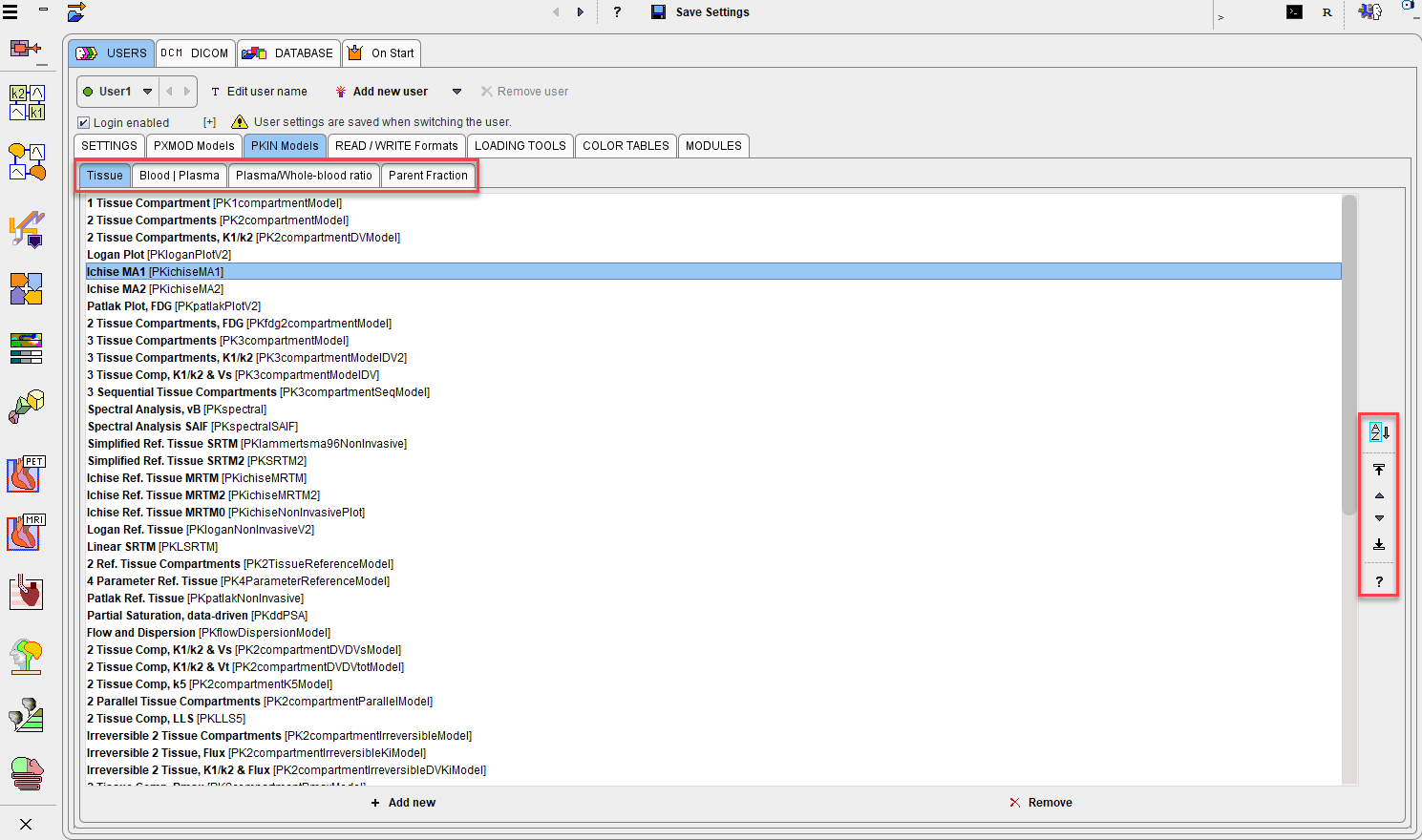Open the hamburger main menu

point(11,12)
